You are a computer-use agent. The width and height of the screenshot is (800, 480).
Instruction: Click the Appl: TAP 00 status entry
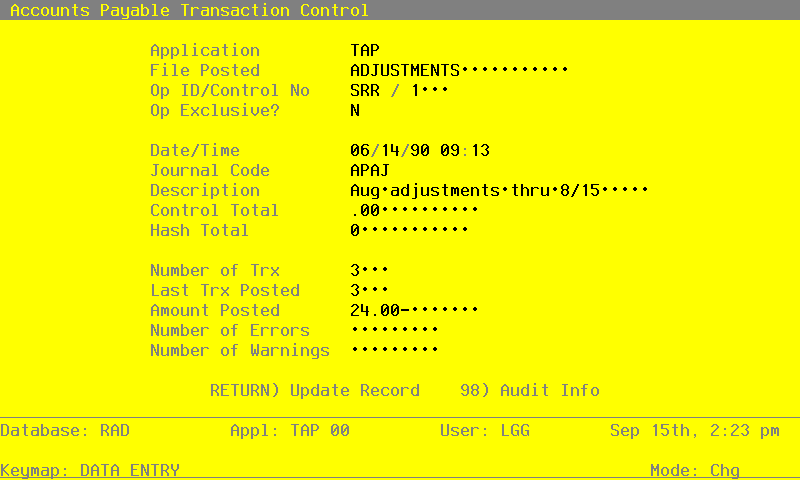(290, 431)
